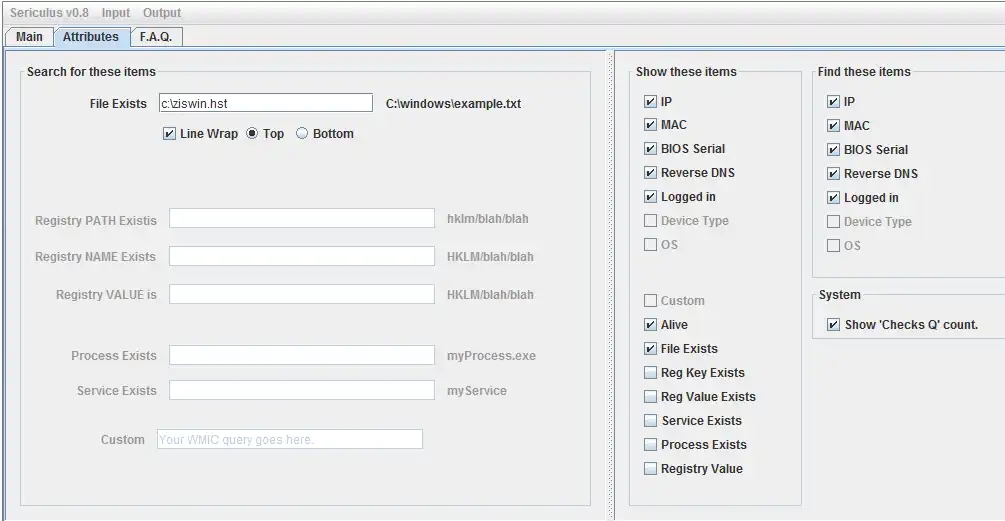
Task: Toggle BIOS Serial under Find these items
Action: coord(833,149)
